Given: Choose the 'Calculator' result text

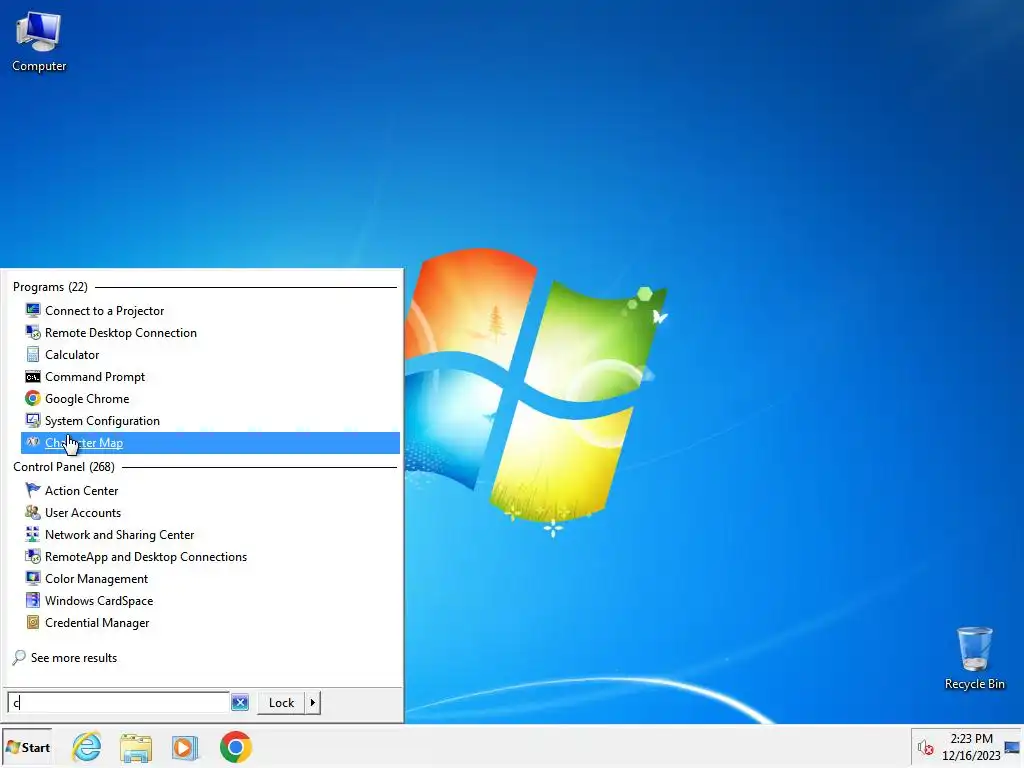Looking at the screenshot, I should pos(72,355).
